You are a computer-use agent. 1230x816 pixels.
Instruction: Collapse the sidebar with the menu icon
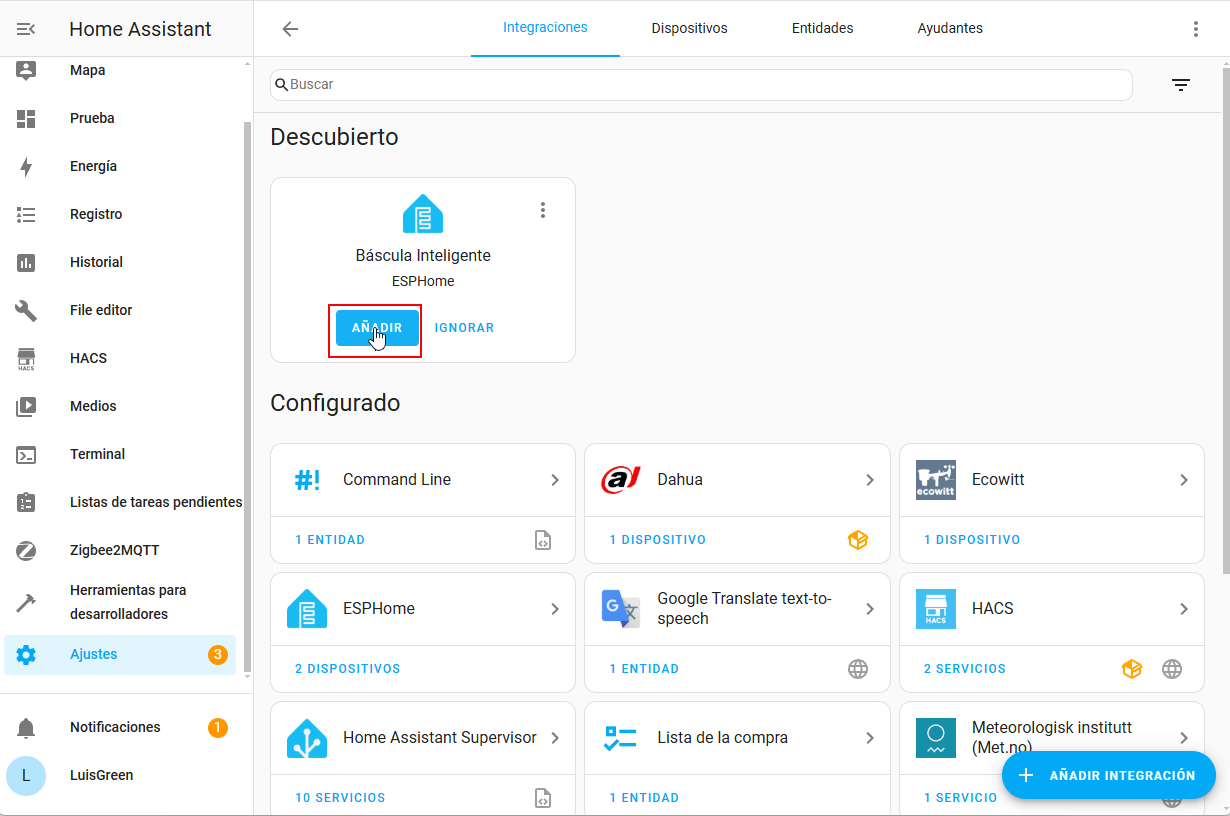(26, 29)
